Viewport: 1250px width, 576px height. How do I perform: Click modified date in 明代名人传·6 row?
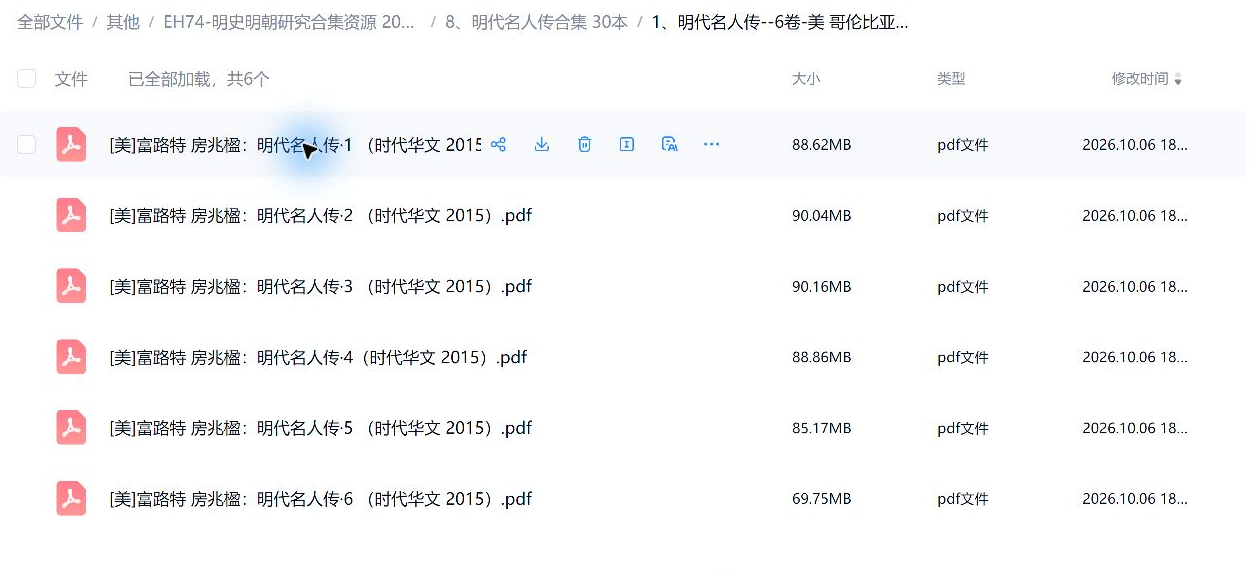point(1135,498)
